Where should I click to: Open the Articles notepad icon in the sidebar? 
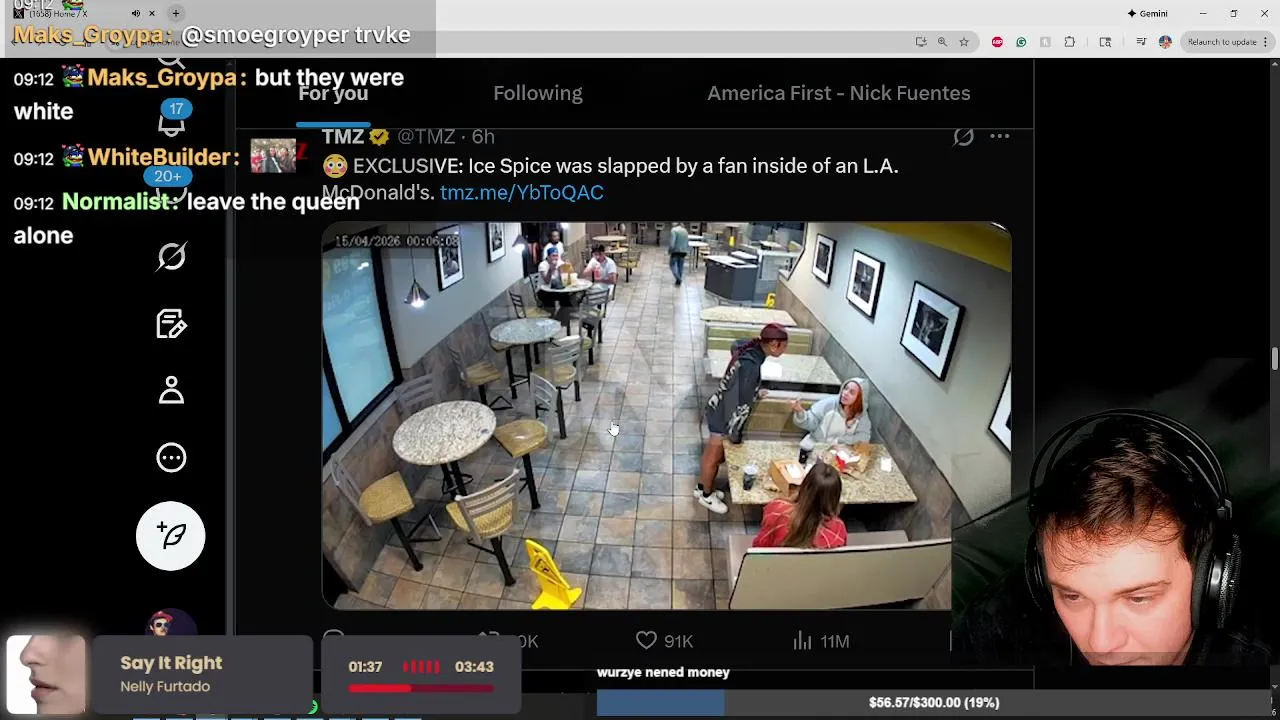(171, 324)
